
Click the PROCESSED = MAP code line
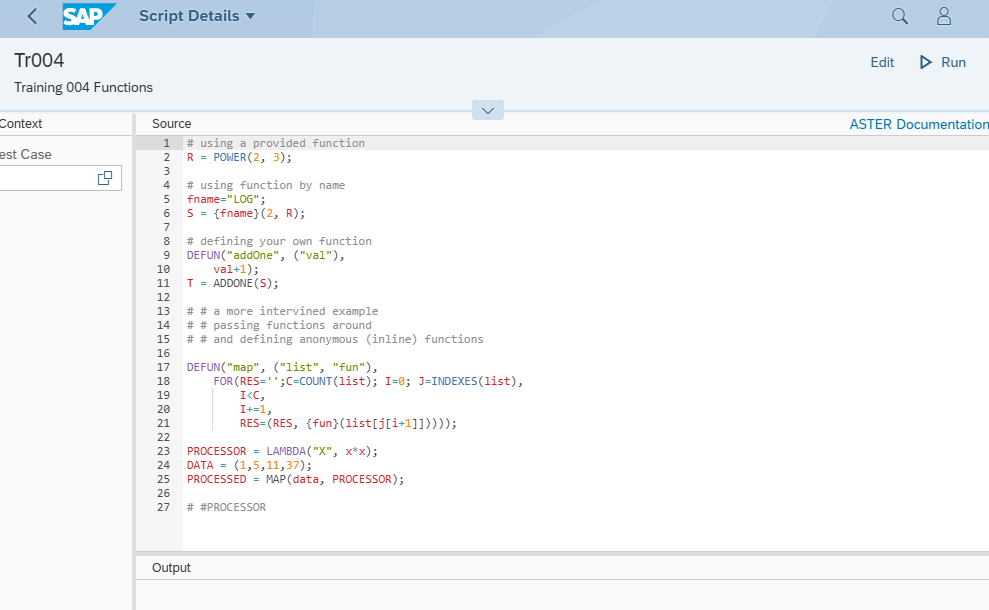click(x=295, y=479)
